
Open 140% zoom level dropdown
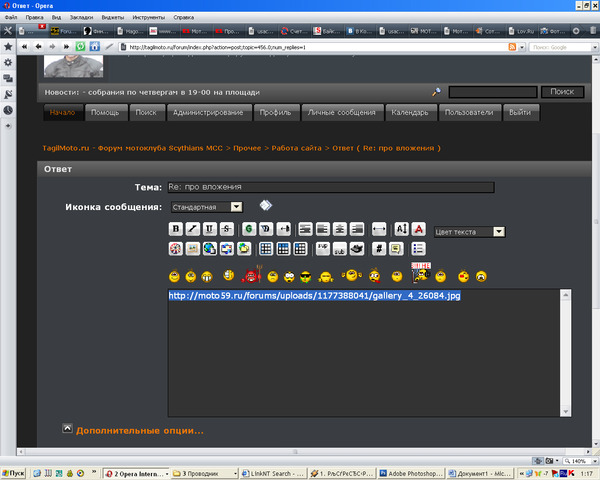click(x=595, y=461)
